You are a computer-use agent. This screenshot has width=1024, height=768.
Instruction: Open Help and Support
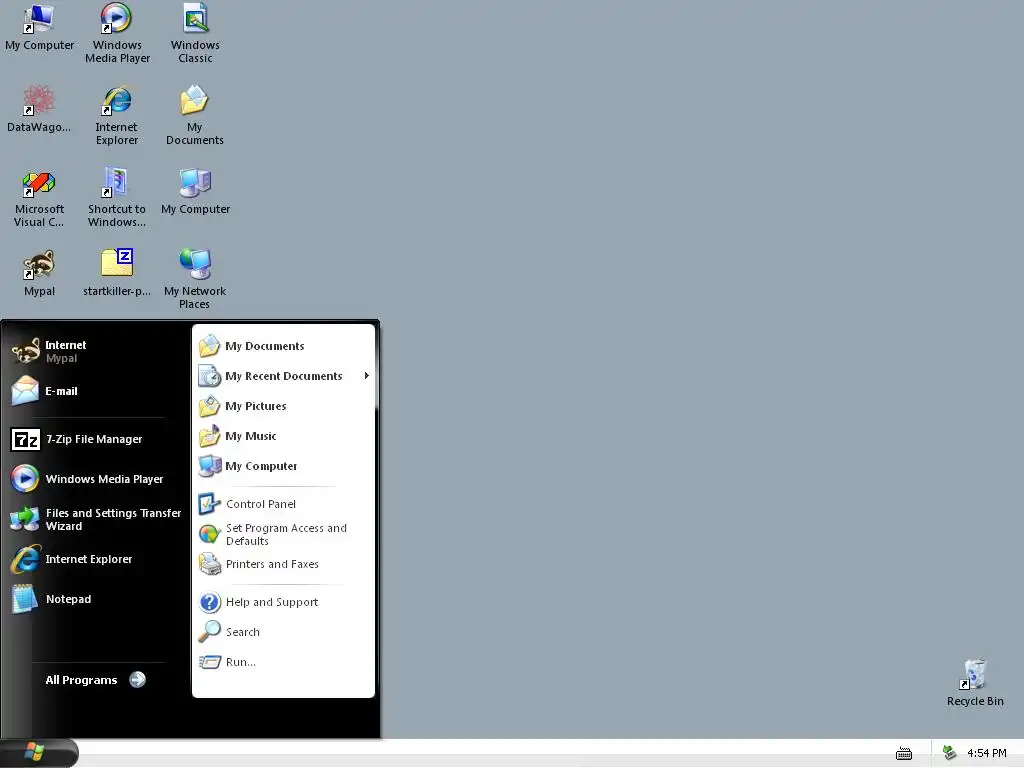click(x=283, y=602)
